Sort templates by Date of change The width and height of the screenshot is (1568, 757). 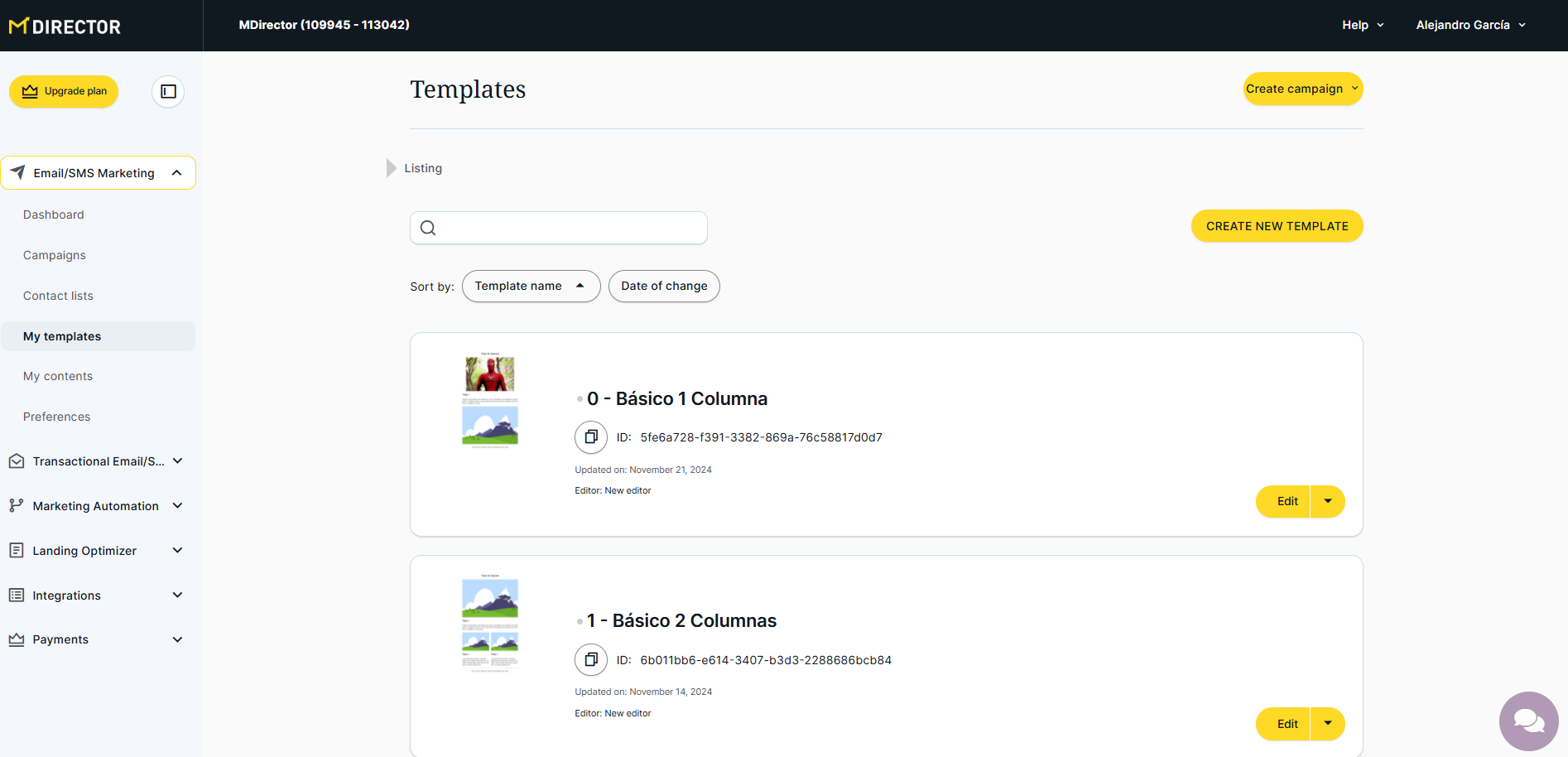664,287
